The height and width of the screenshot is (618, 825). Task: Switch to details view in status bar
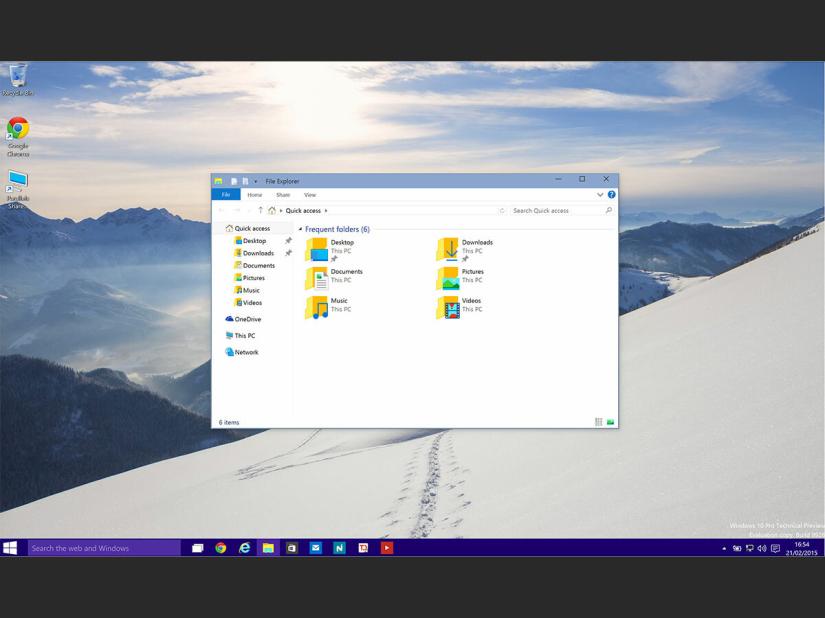(x=599, y=422)
